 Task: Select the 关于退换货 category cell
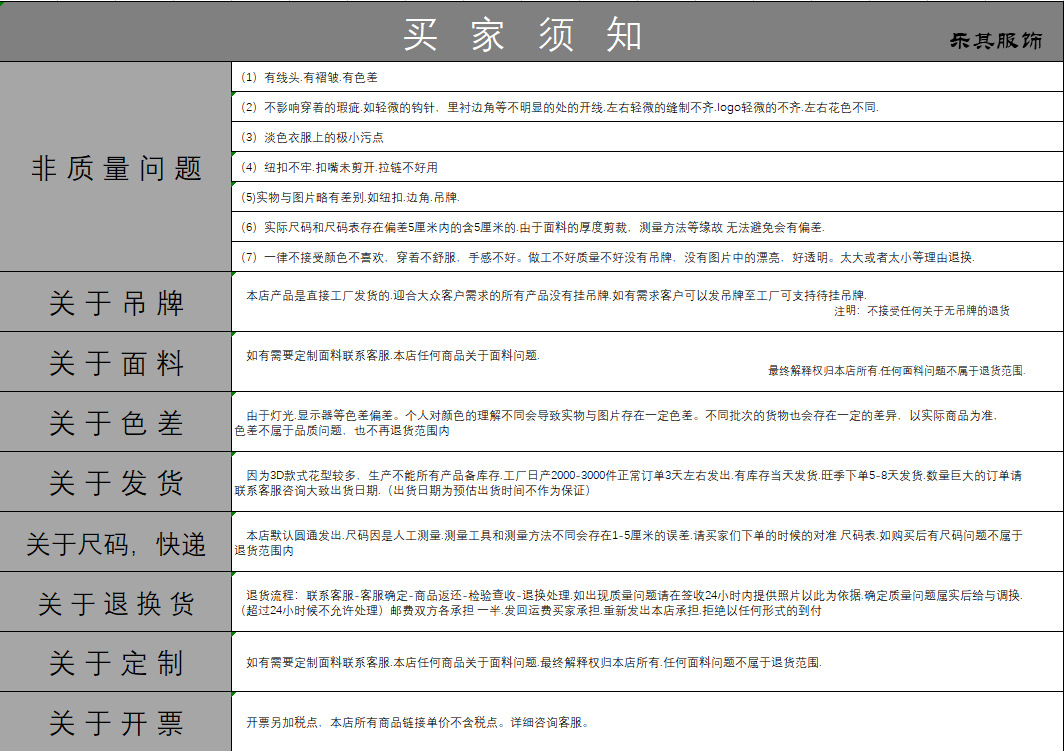(x=115, y=602)
